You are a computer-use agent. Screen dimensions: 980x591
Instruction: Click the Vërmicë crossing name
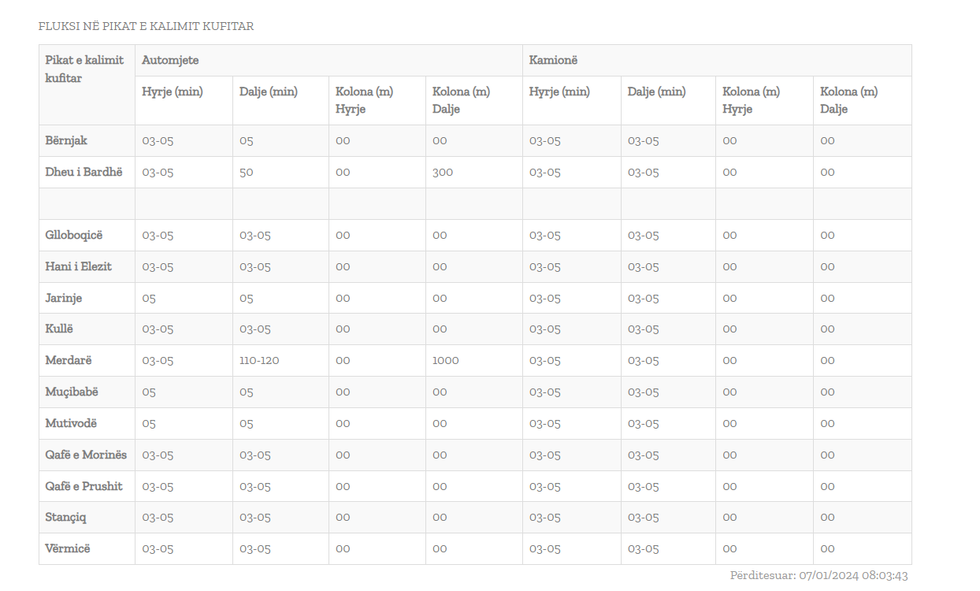click(67, 549)
